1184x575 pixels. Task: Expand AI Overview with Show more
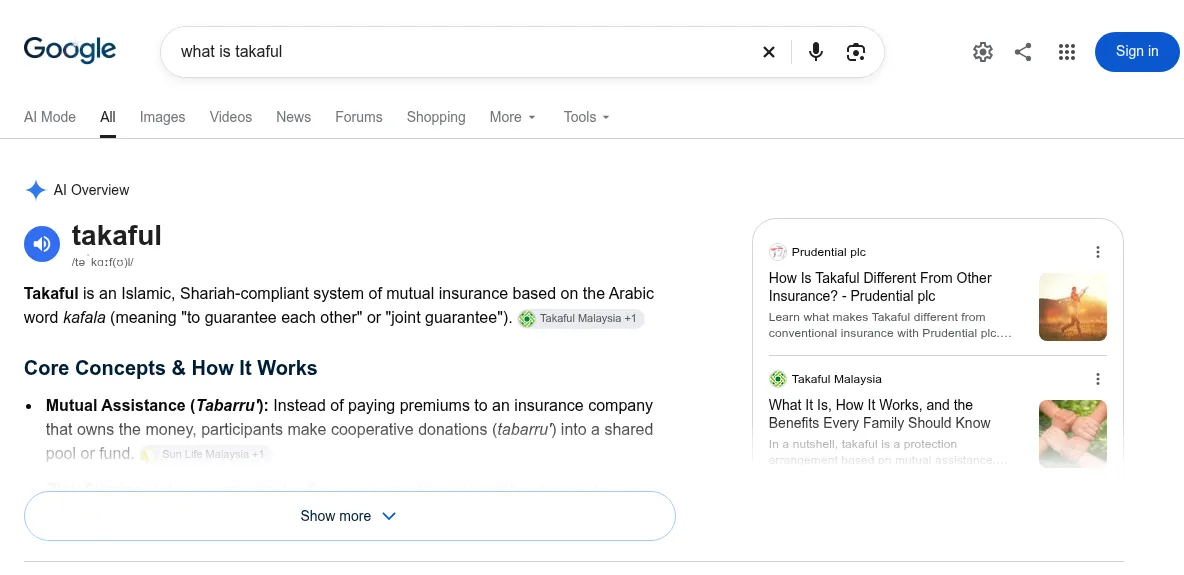click(350, 516)
